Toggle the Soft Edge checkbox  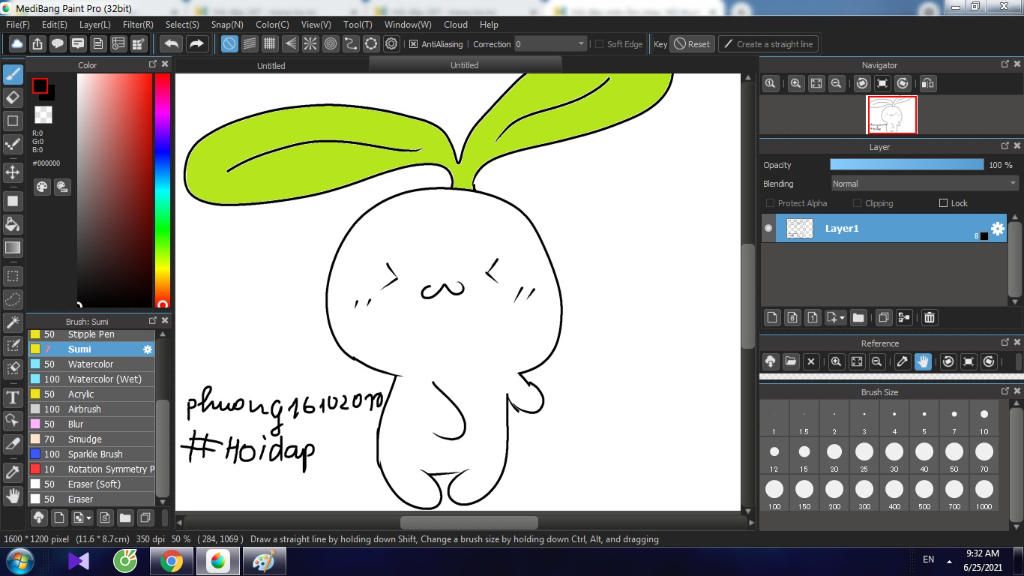click(599, 44)
